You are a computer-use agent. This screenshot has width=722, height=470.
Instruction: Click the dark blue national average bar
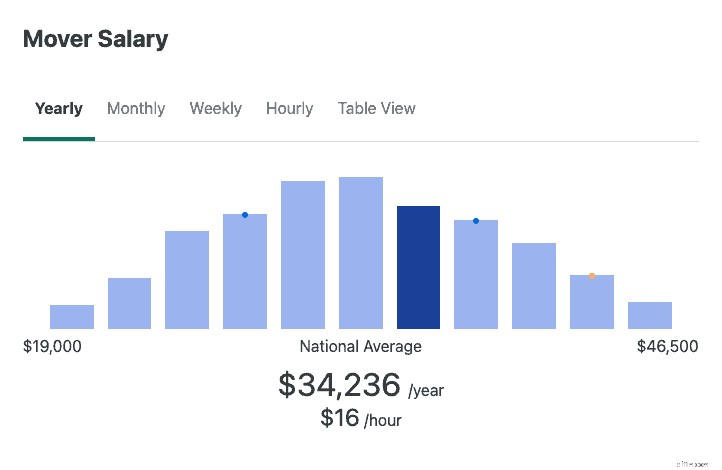(x=418, y=267)
